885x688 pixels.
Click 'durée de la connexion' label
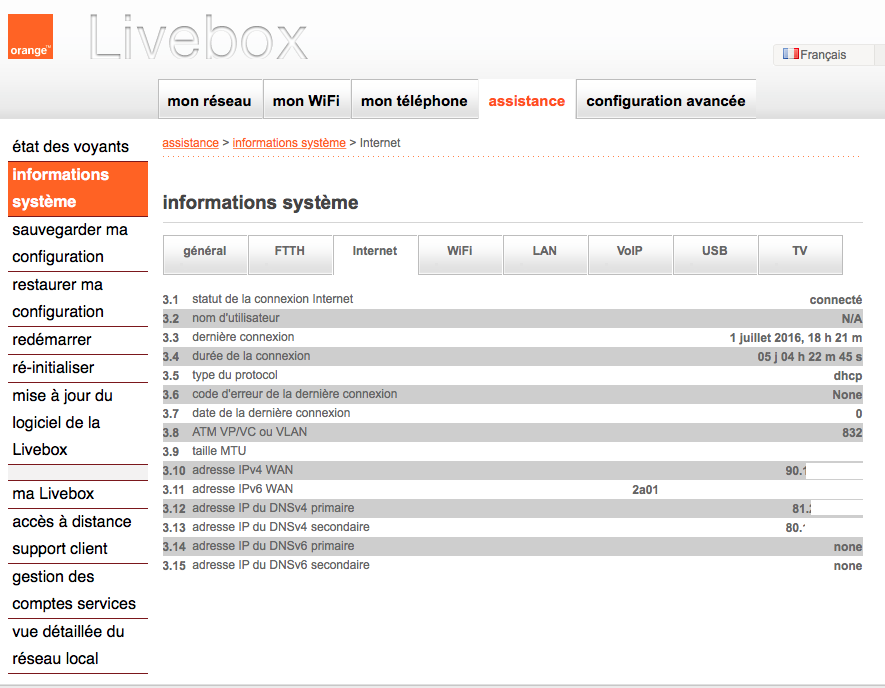(x=251, y=356)
